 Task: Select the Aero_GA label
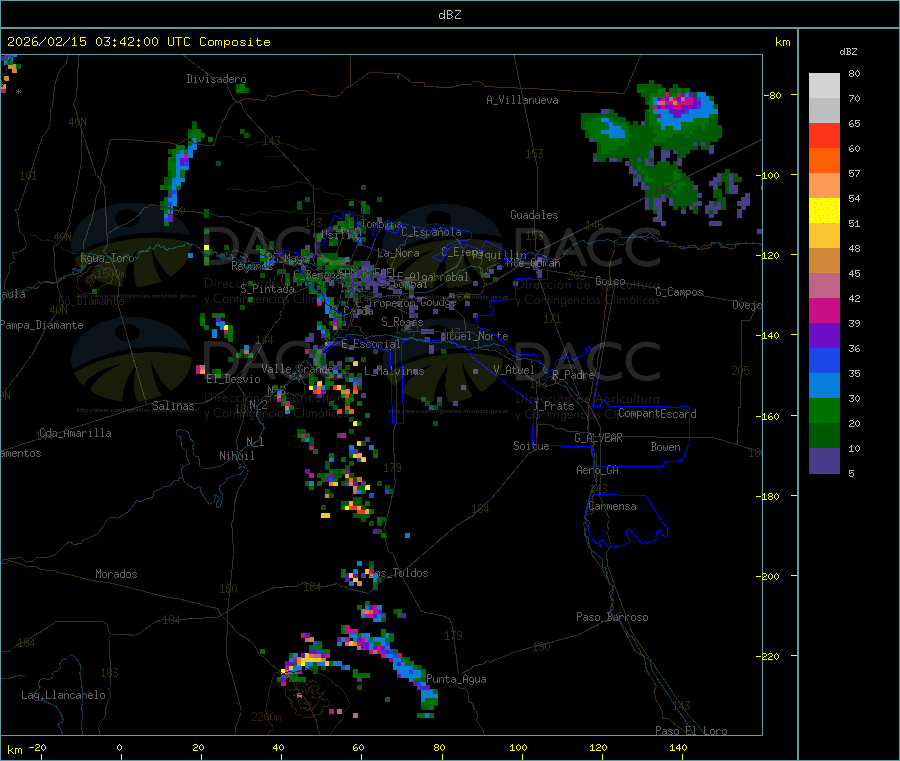pos(597,470)
